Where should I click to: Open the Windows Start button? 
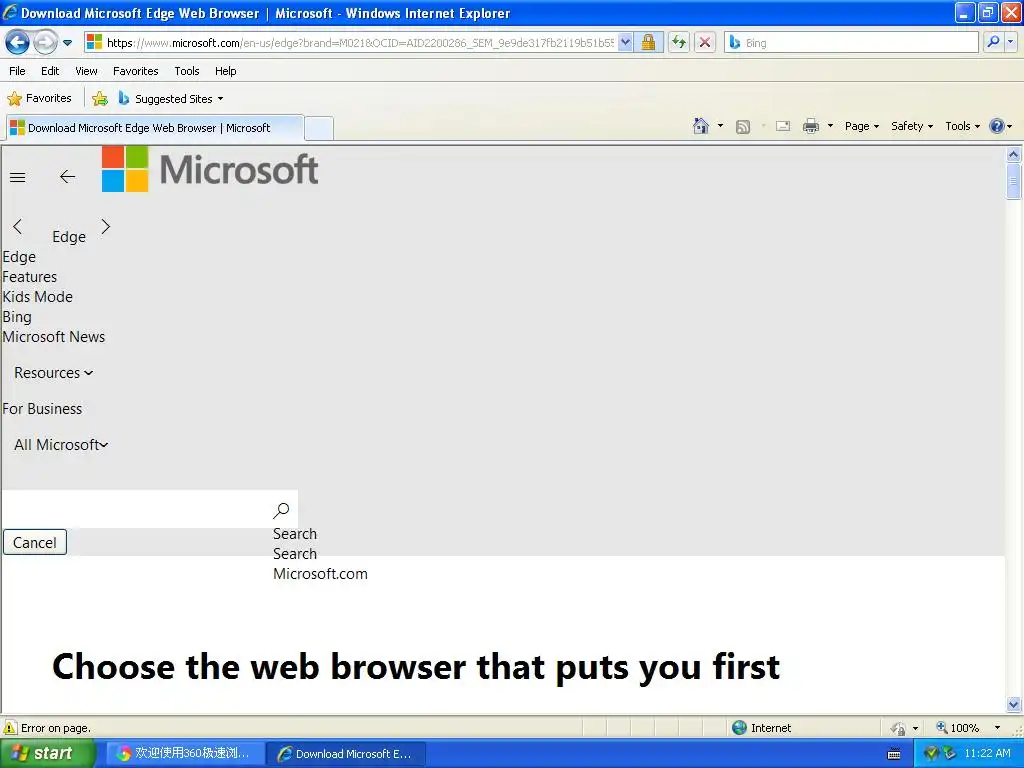pyautogui.click(x=47, y=754)
